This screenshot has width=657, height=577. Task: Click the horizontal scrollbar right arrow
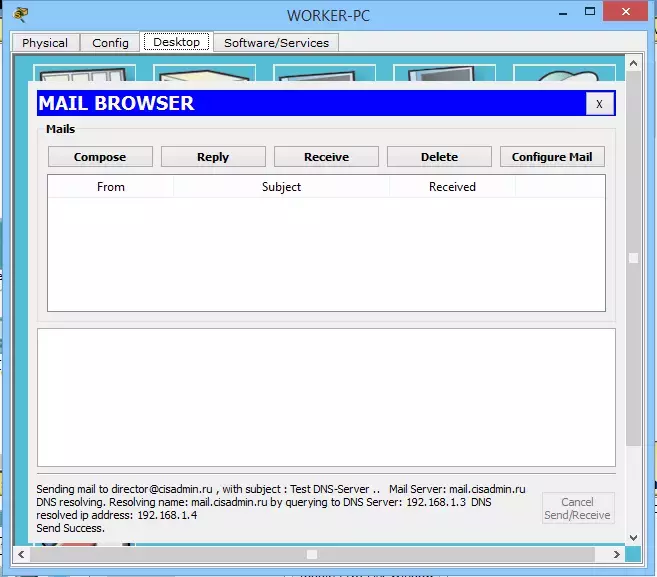click(x=616, y=554)
